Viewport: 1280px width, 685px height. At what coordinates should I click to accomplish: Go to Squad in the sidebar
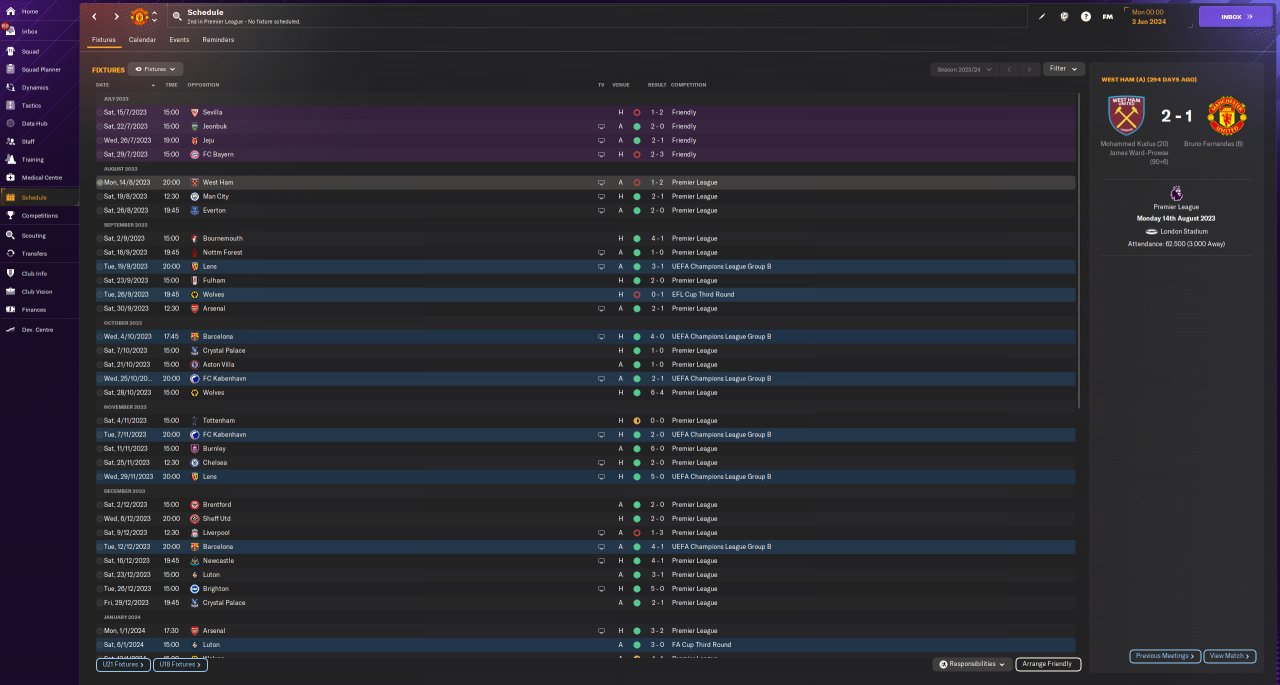[x=30, y=51]
